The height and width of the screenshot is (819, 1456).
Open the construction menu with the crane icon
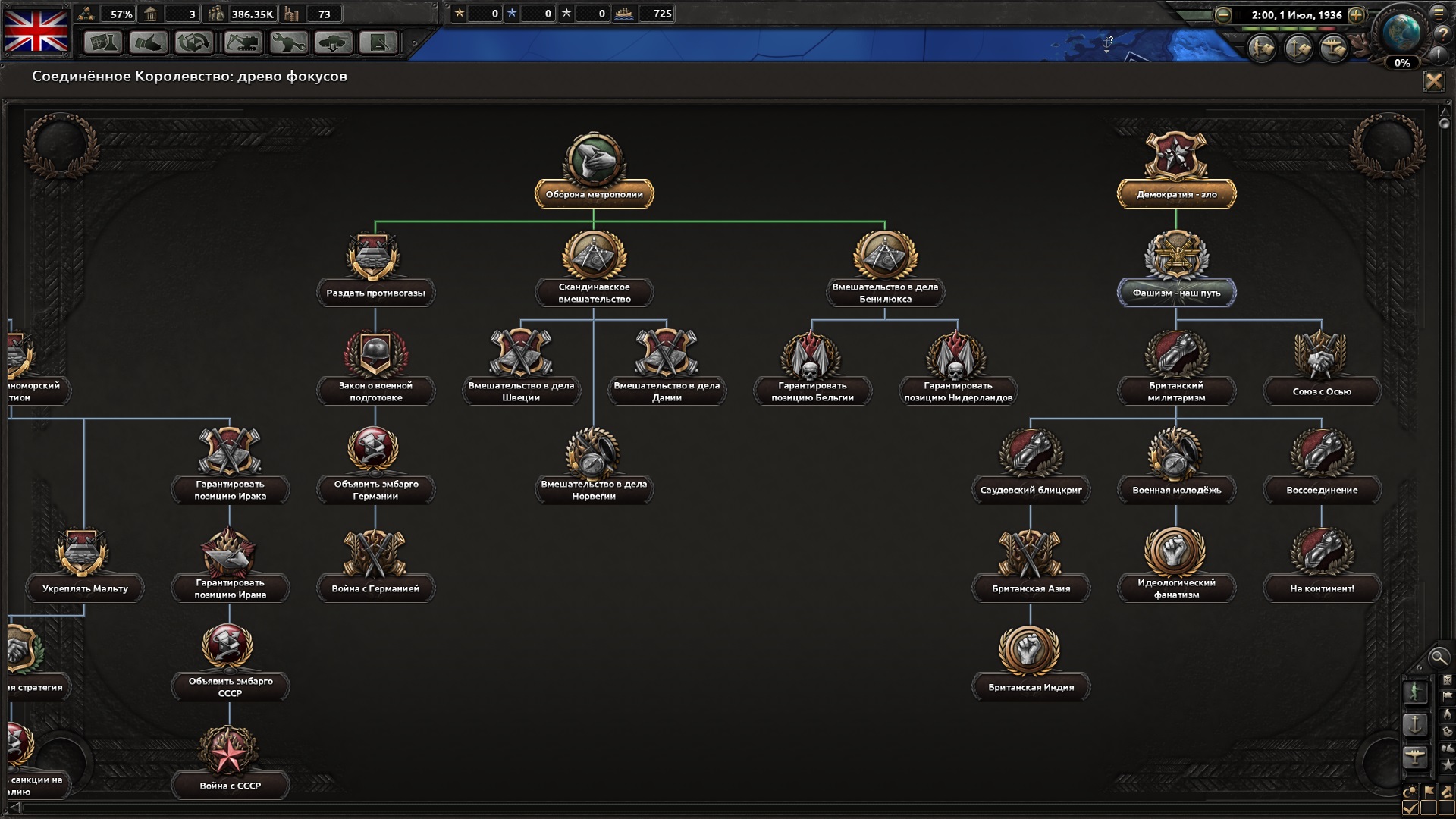click(x=243, y=42)
